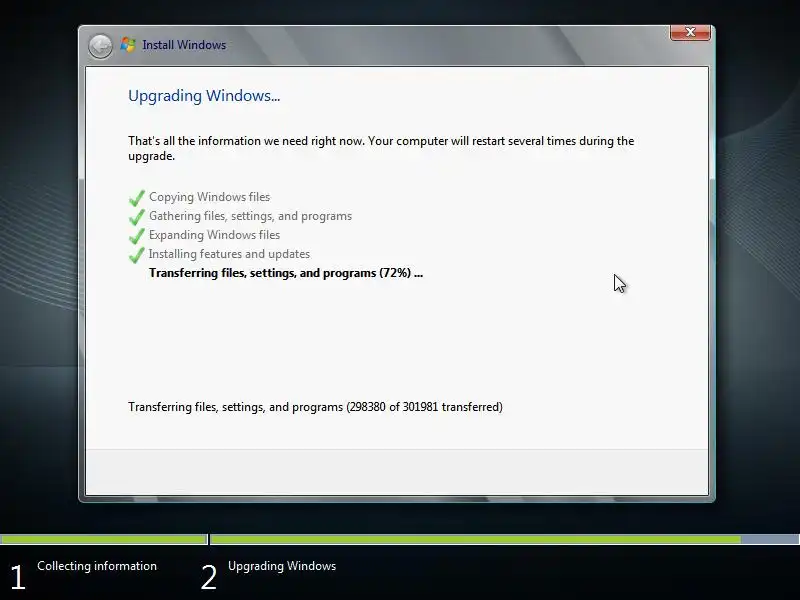This screenshot has height=600, width=800.
Task: Click the '298380 of 301981 transferred' status line
Action: [x=315, y=407]
